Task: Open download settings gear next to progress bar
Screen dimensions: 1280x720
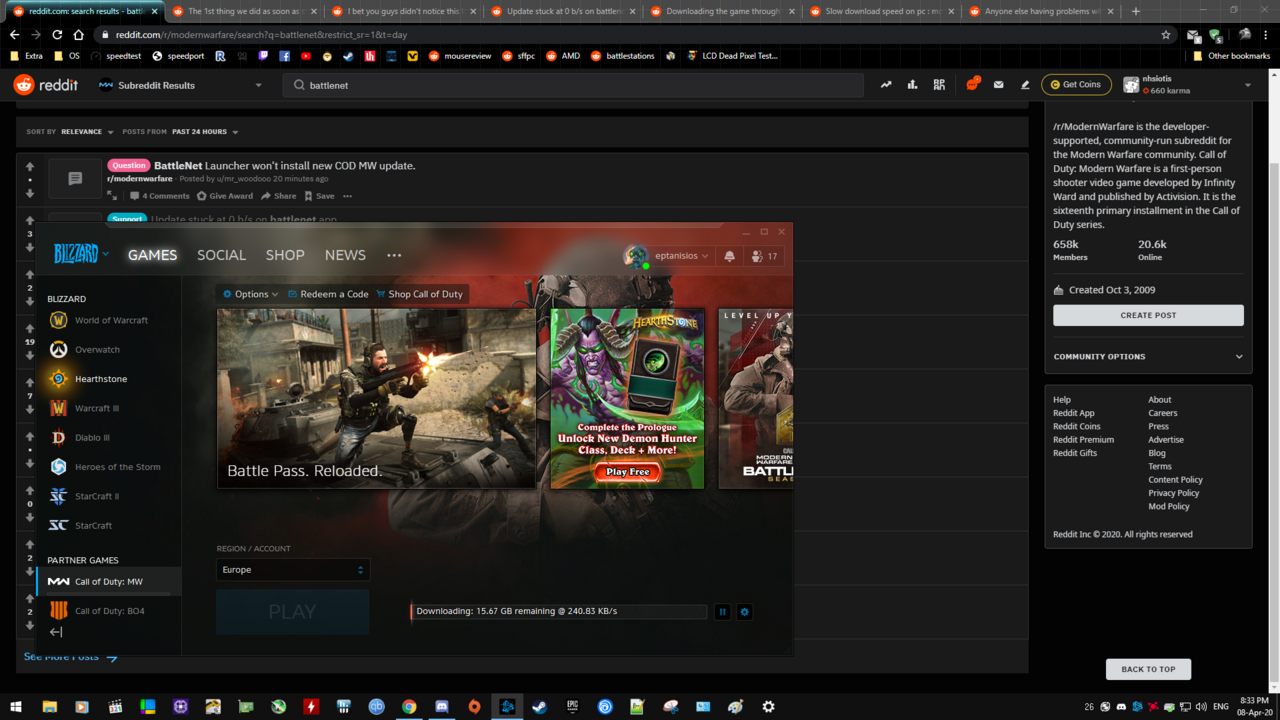Action: [744, 612]
